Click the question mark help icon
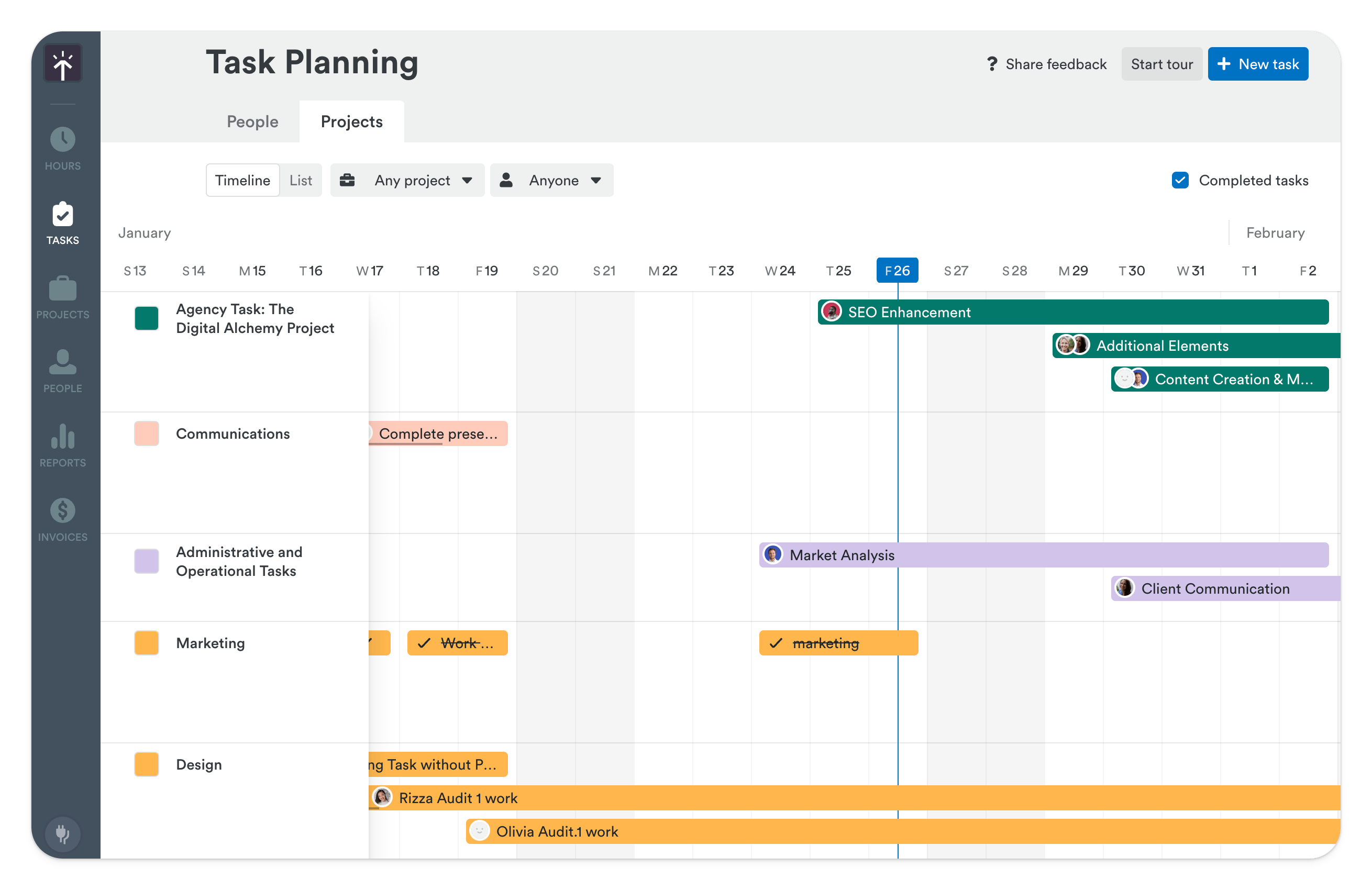This screenshot has width=1372, height=890. pyautogui.click(x=992, y=63)
